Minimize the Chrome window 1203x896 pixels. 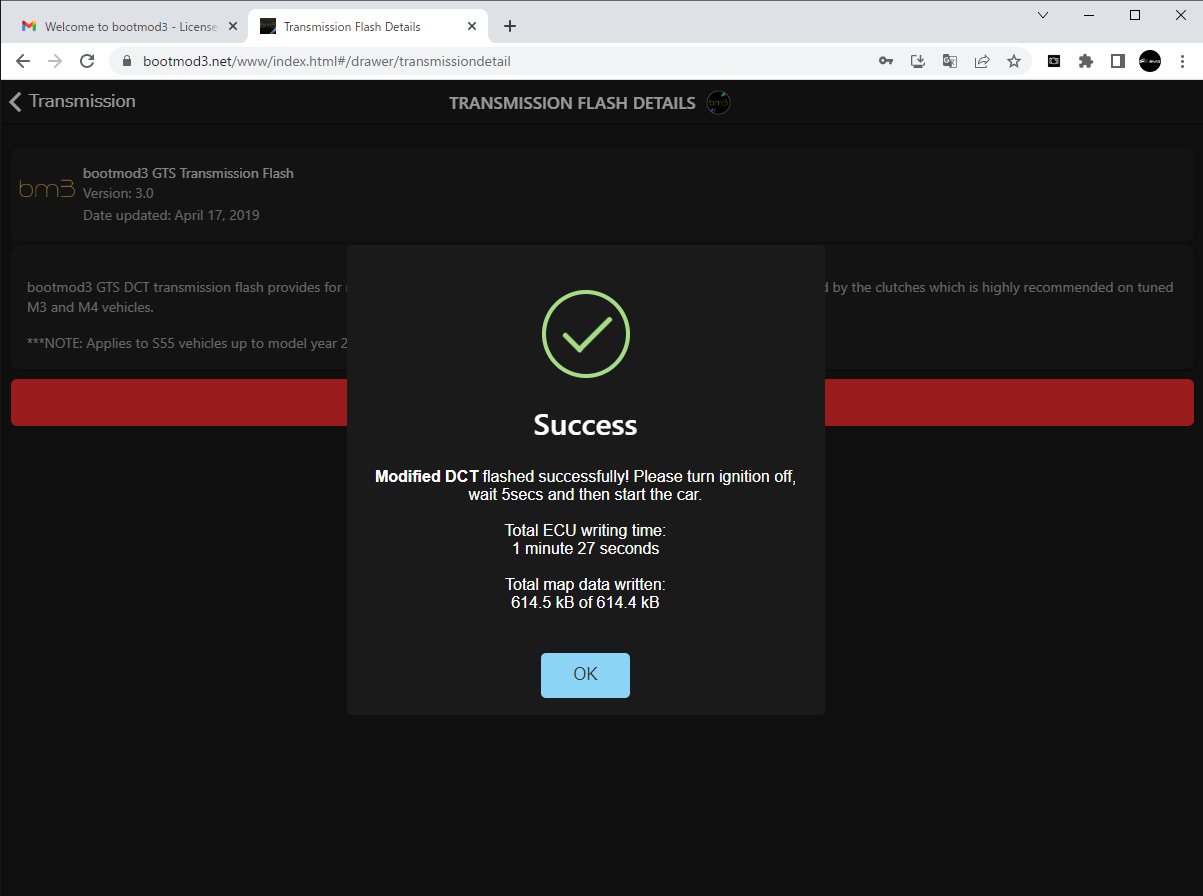coord(1089,15)
